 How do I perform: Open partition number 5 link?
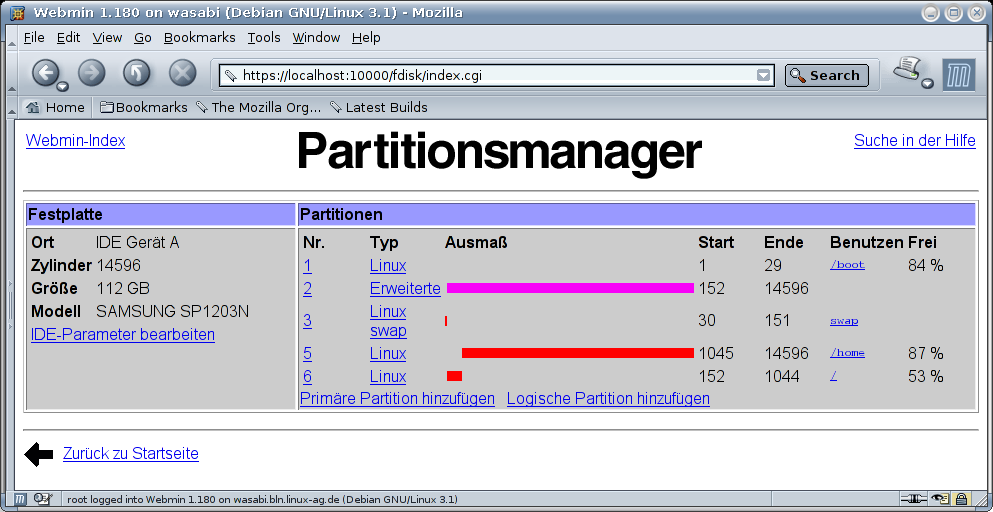click(307, 354)
